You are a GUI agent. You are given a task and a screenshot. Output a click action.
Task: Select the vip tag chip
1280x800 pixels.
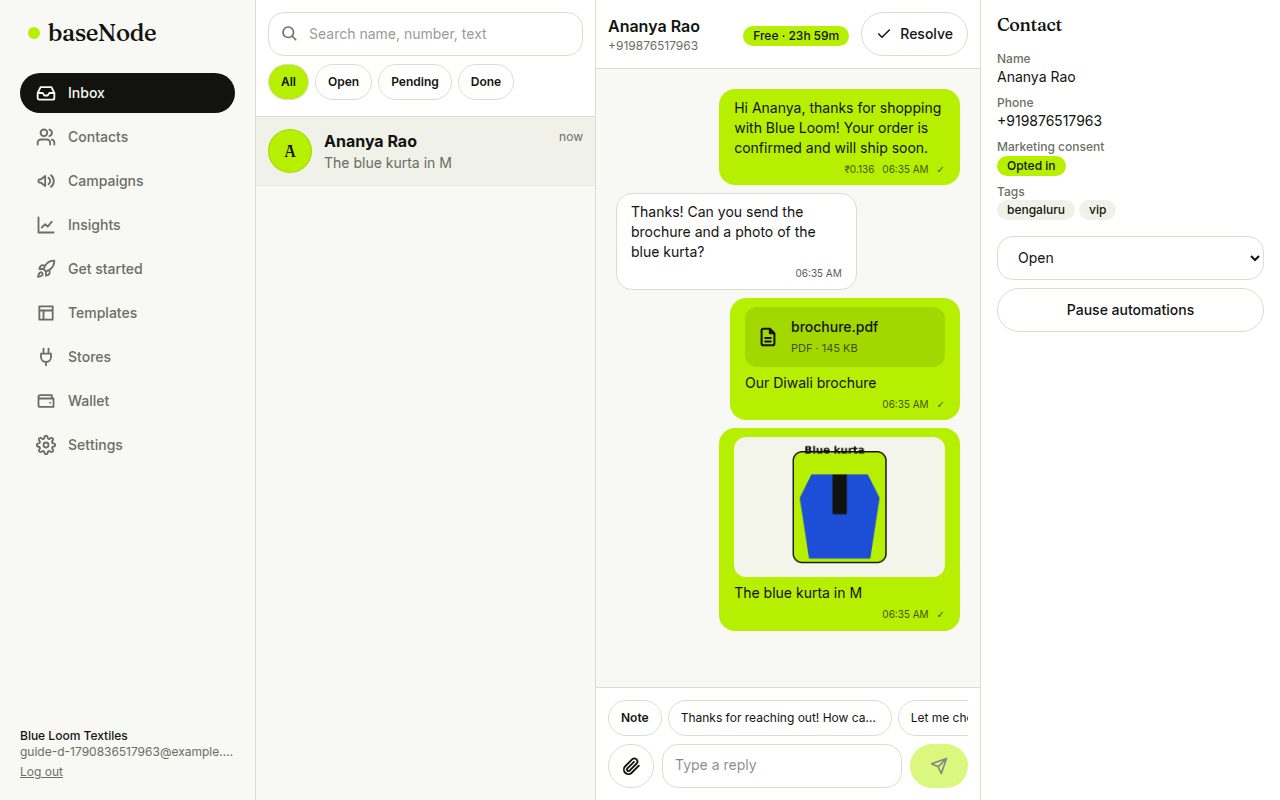click(1098, 210)
